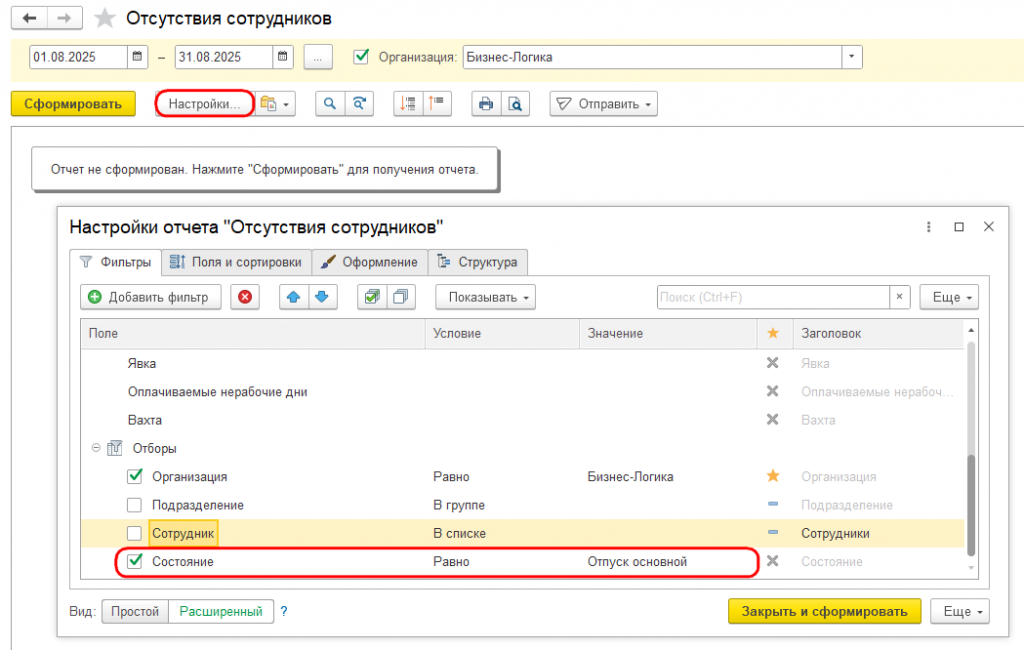
Task: Check all filters icon button
Action: [372, 297]
